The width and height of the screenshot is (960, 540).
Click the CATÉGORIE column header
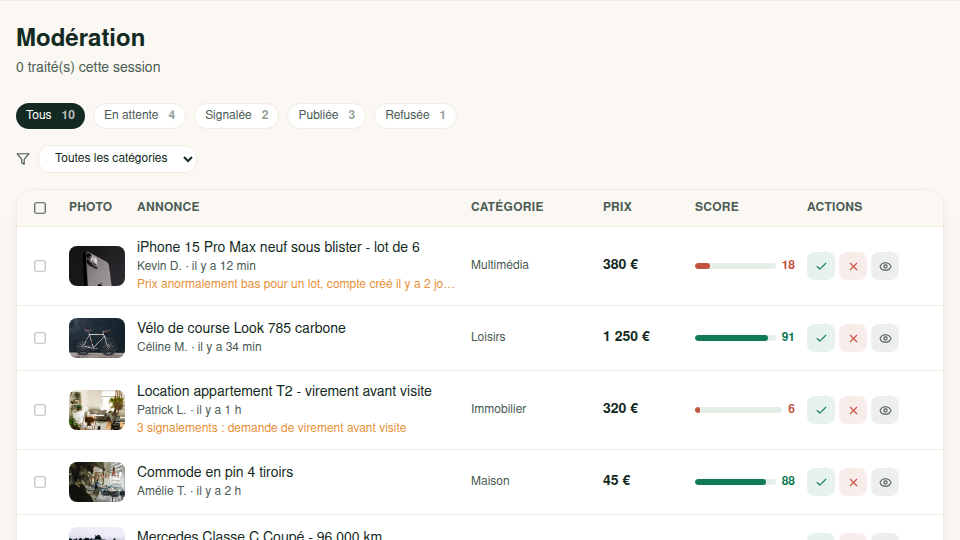click(x=507, y=207)
